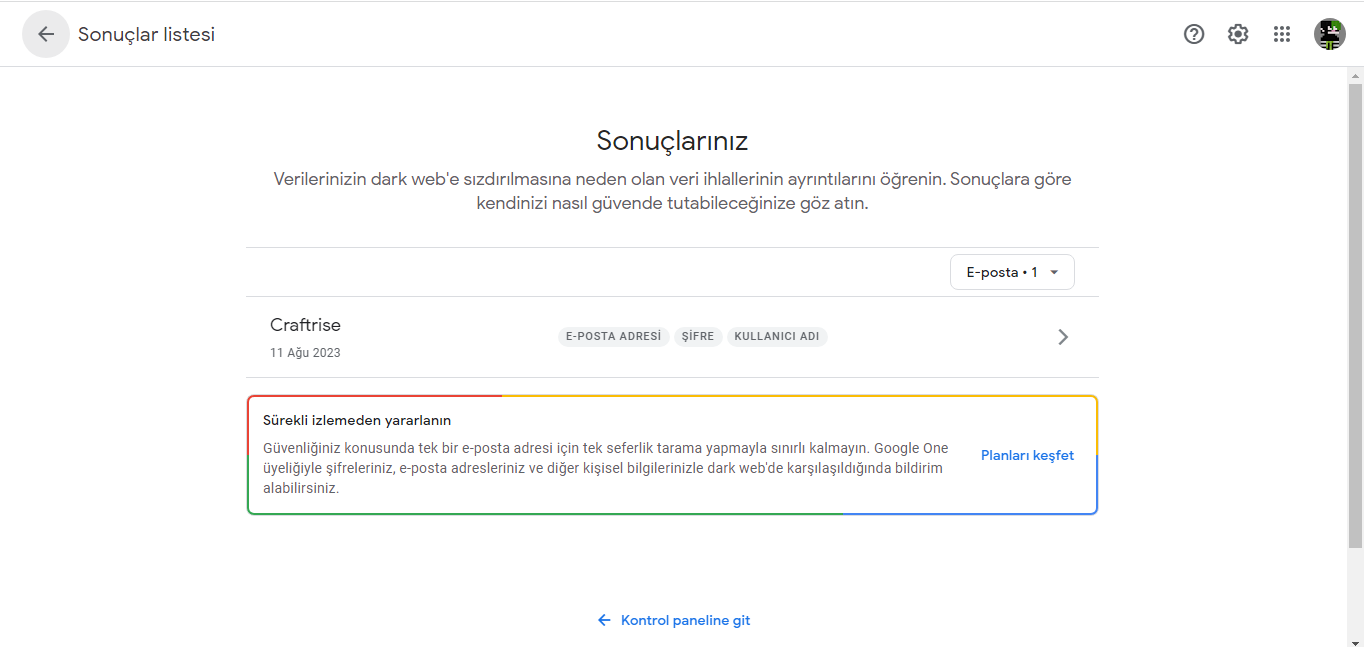Open the help question mark icon
This screenshot has height=647, width=1364.
click(x=1194, y=34)
